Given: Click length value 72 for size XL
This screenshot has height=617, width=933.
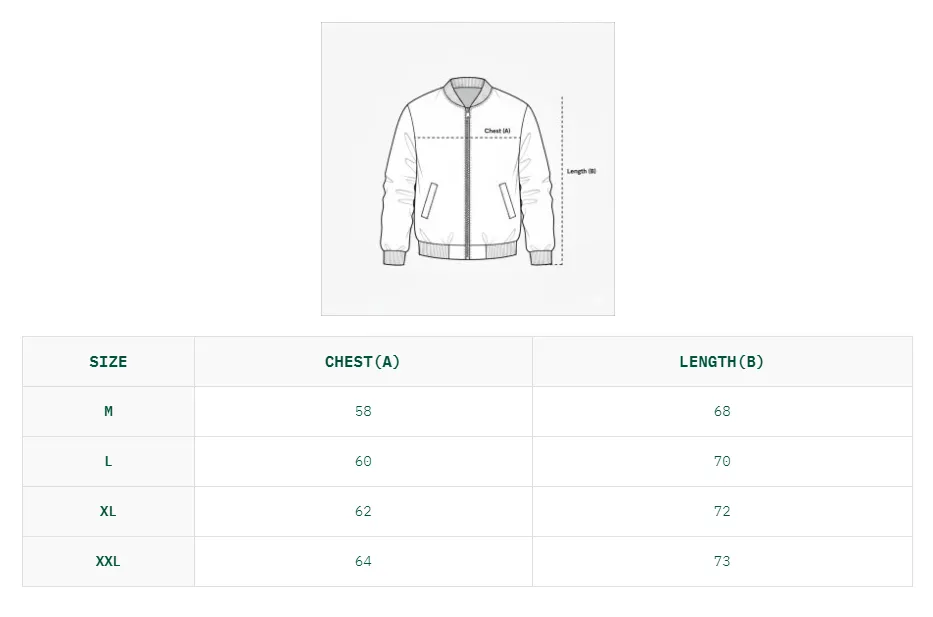Looking at the screenshot, I should tap(722, 511).
